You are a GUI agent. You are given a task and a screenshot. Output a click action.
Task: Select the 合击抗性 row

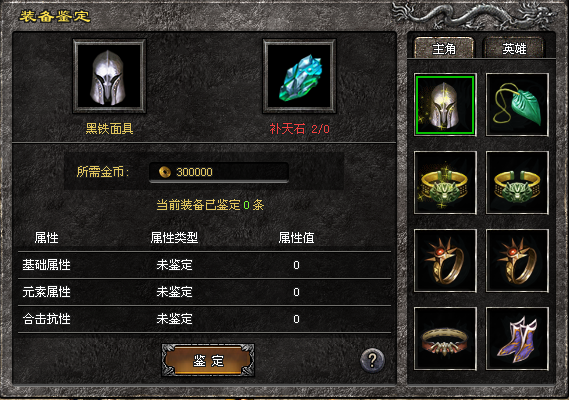pos(204,319)
